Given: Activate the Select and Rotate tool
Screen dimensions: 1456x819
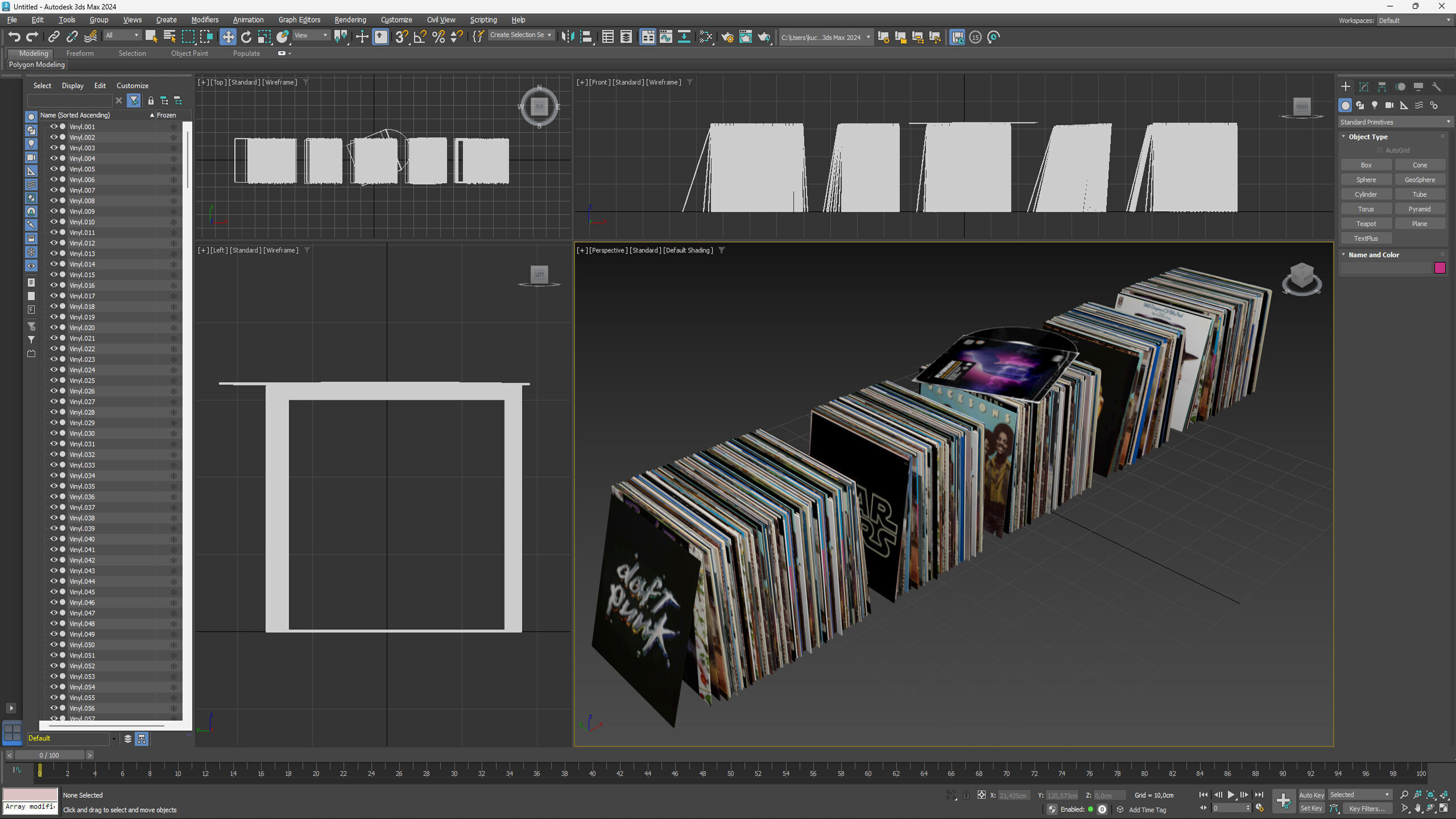Looking at the screenshot, I should coord(246,37).
